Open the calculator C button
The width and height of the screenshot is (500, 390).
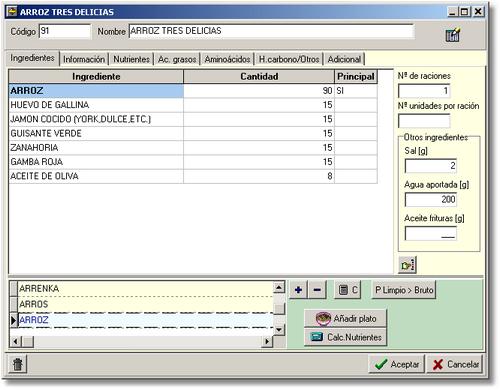coord(348,290)
